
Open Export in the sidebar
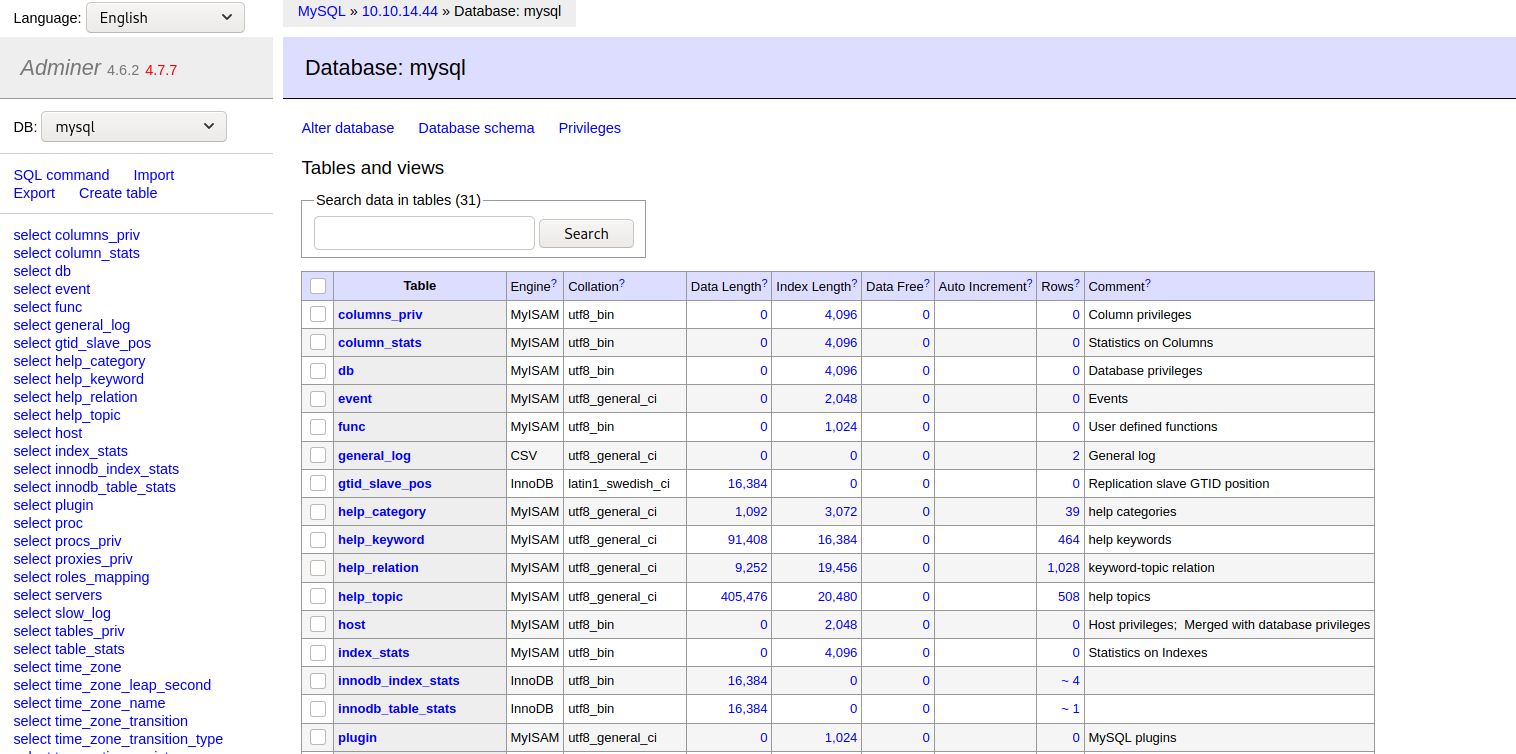pyautogui.click(x=34, y=193)
